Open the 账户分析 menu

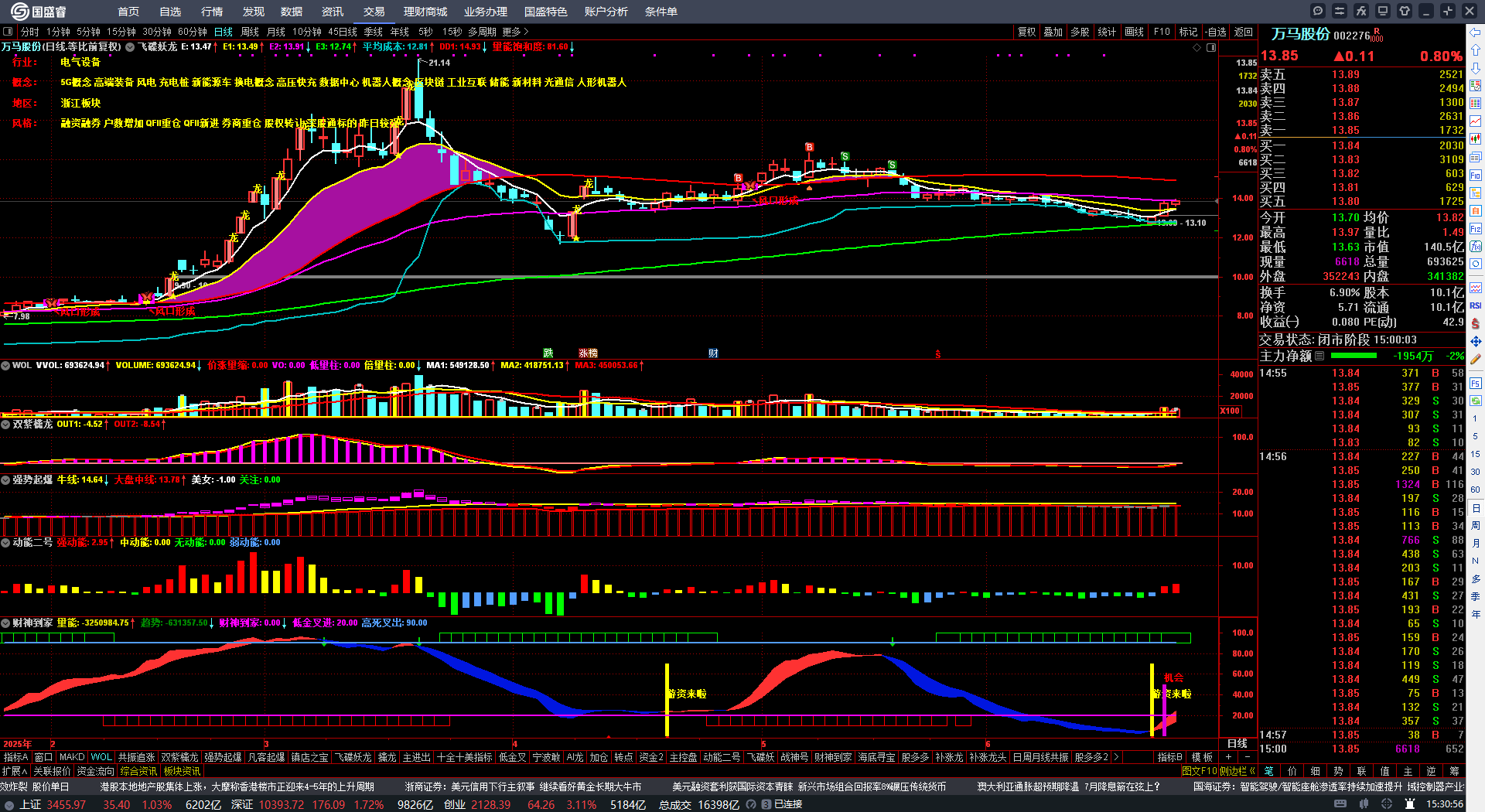pyautogui.click(x=606, y=12)
